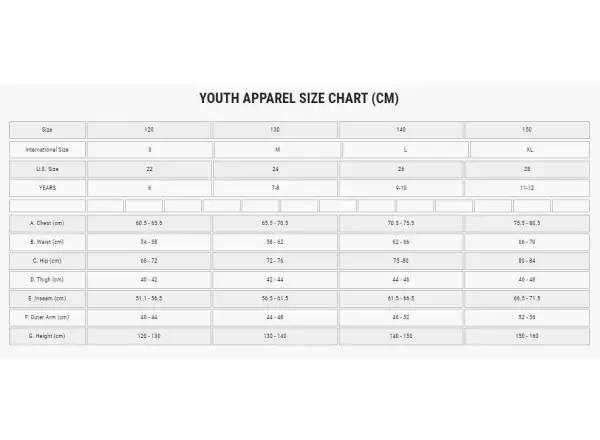600x440 pixels.
Task: Select the XL international size cell
Action: click(x=530, y=150)
